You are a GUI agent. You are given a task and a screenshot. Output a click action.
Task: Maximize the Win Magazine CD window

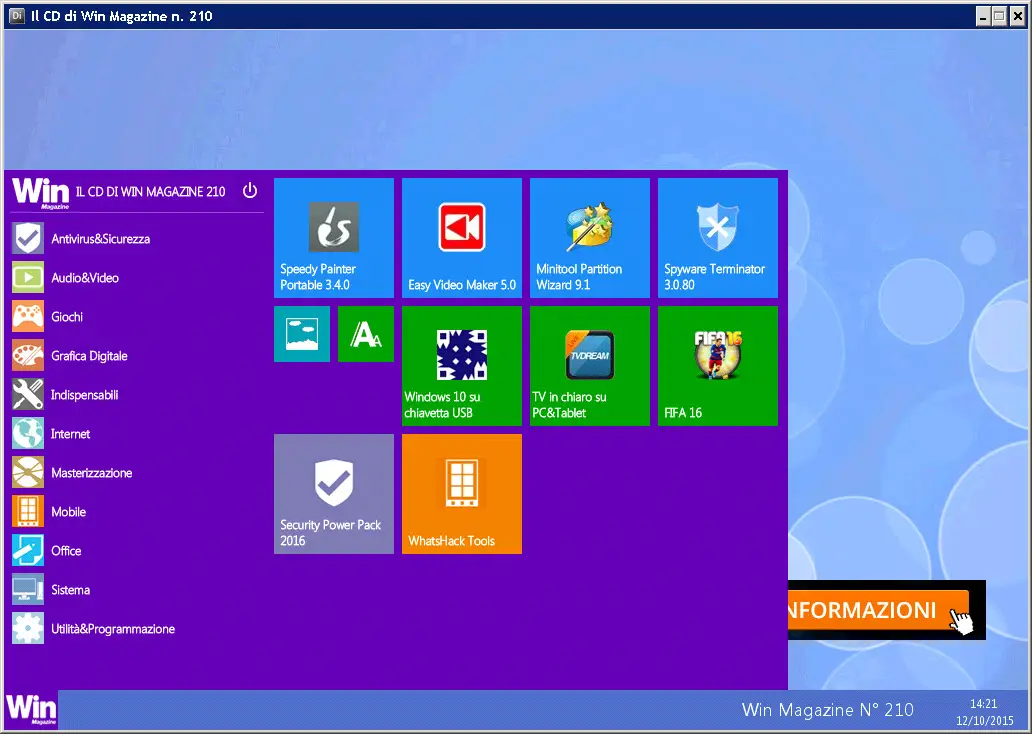(x=1000, y=16)
